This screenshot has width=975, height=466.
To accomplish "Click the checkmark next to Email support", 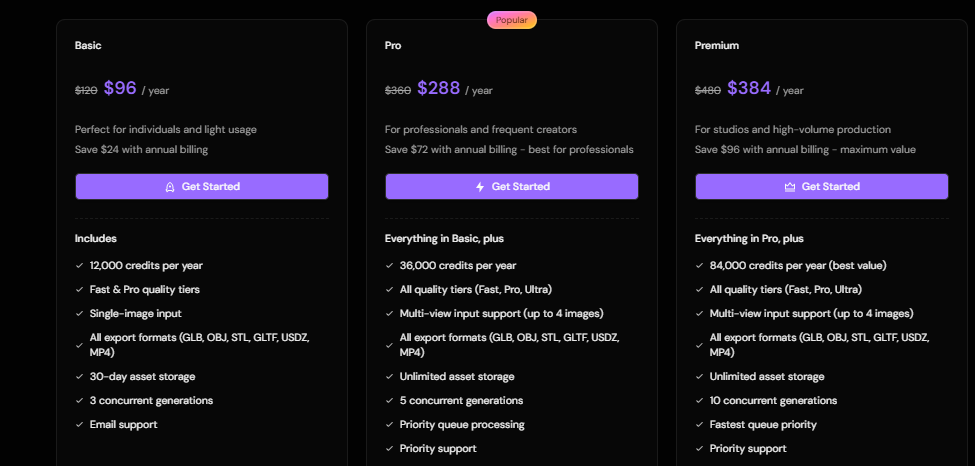I will pyautogui.click(x=79, y=425).
